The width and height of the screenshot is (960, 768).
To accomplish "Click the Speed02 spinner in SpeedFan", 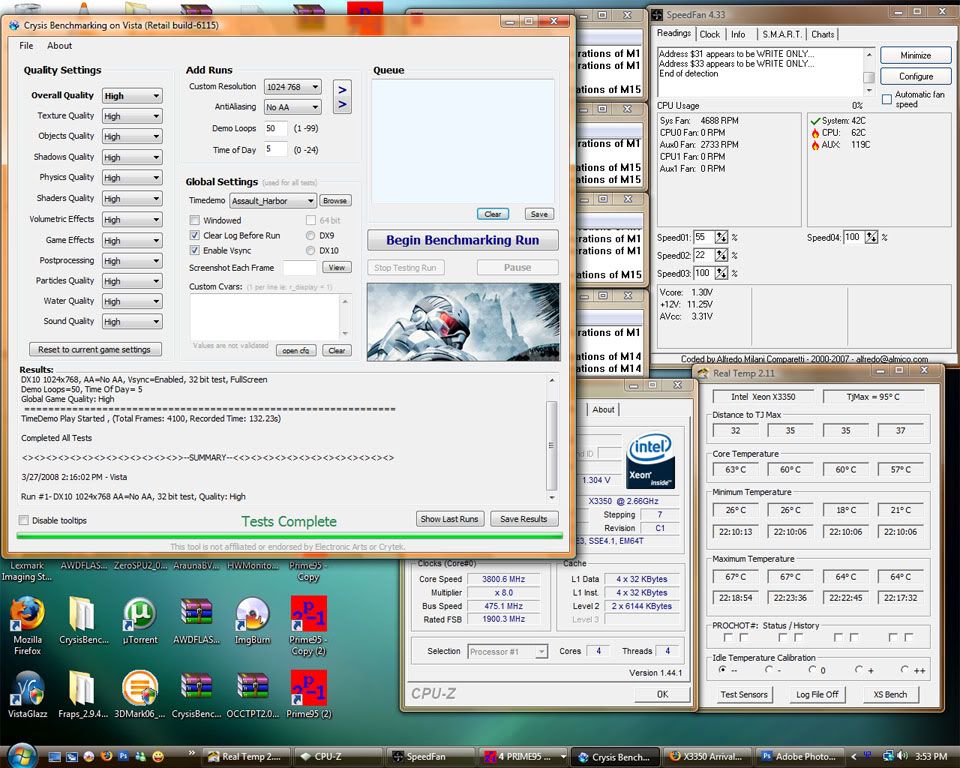I will 721,255.
